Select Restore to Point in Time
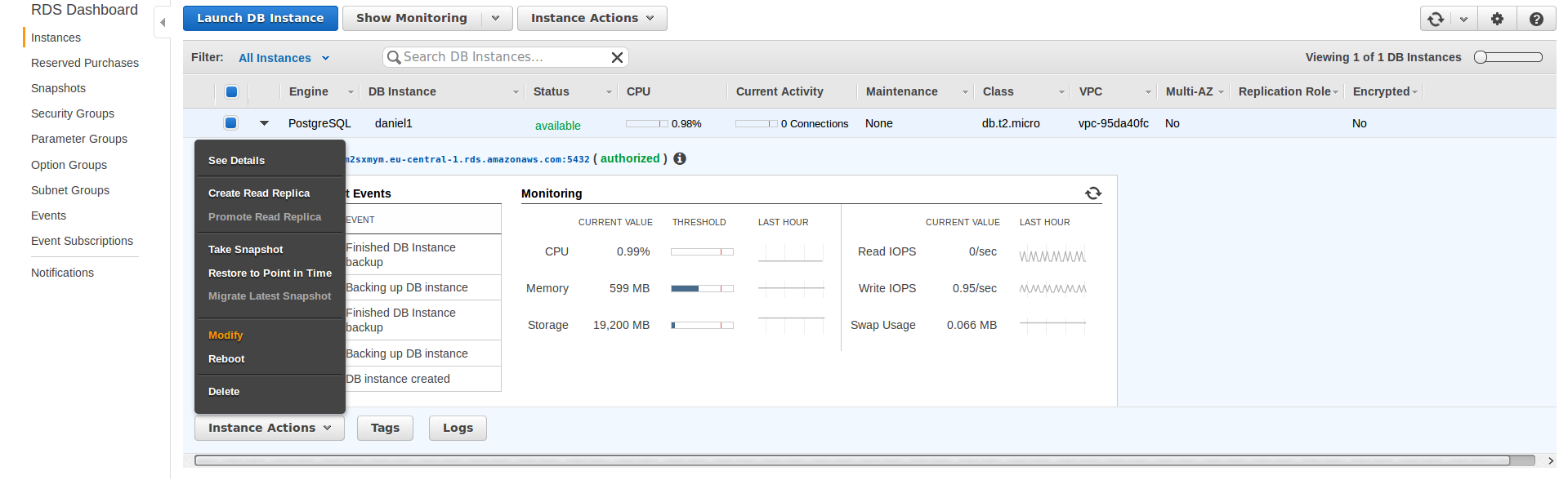The image size is (1568, 480). (x=270, y=273)
